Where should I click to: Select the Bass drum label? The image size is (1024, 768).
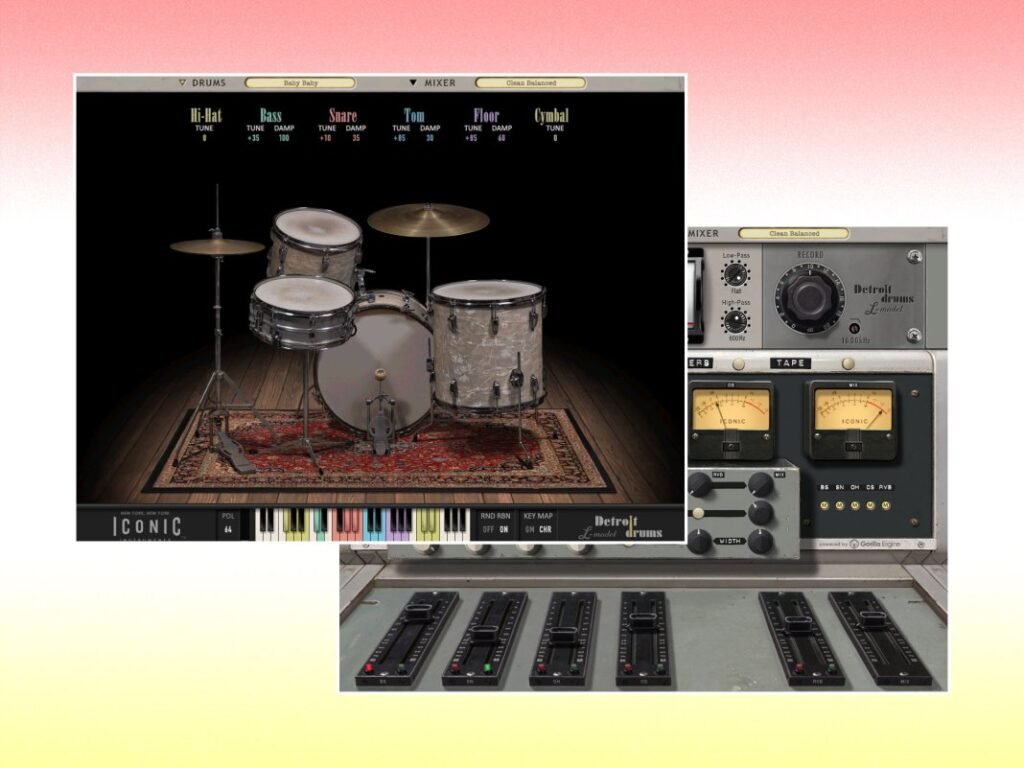coord(270,116)
